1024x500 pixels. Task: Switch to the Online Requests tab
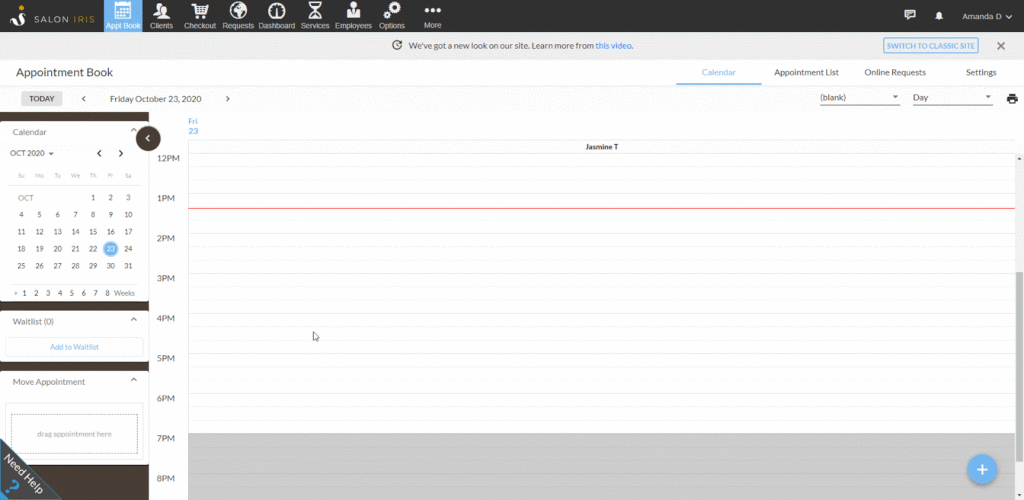(x=894, y=73)
